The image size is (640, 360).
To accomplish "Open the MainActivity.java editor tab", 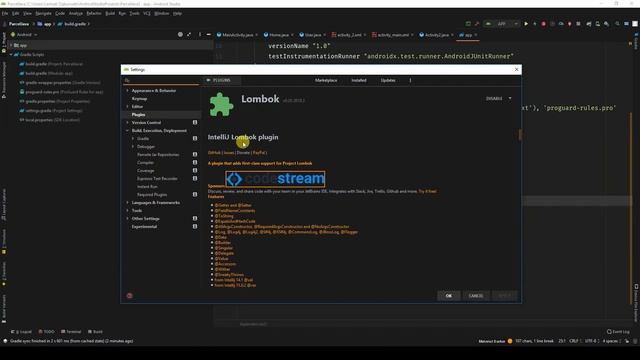I will [x=237, y=35].
